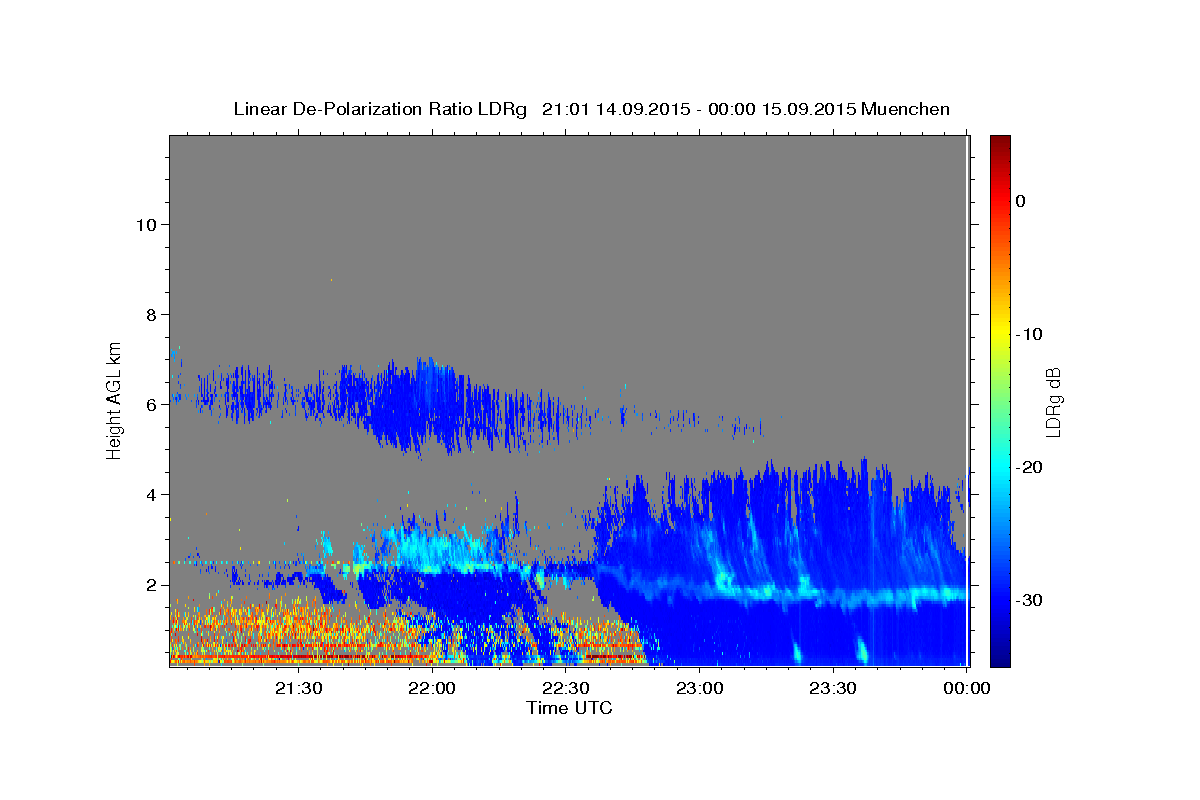Click the 'Muenchen' location label in title
1200x800 pixels.
click(x=905, y=109)
